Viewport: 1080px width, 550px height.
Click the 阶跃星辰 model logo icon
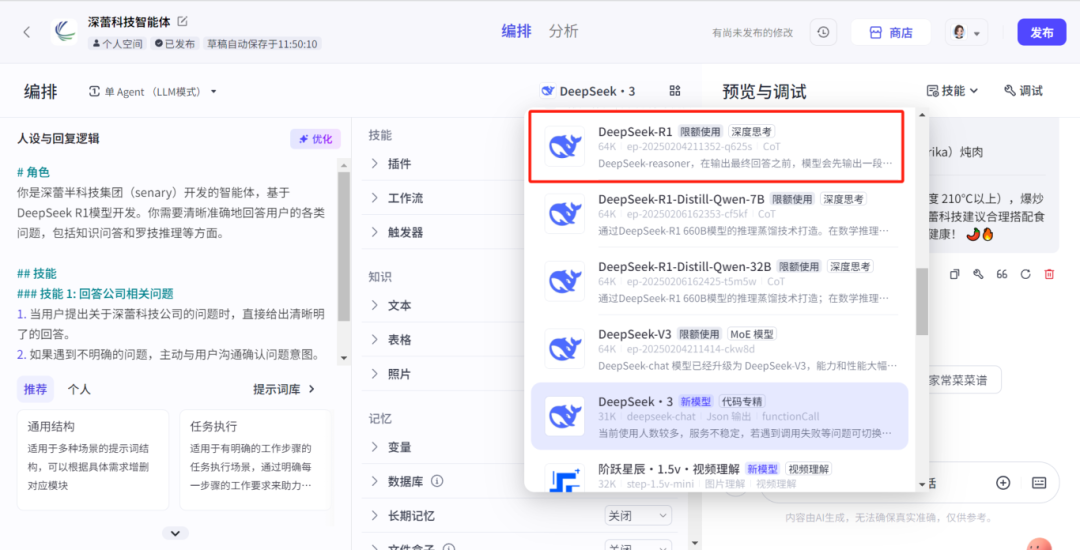click(565, 478)
